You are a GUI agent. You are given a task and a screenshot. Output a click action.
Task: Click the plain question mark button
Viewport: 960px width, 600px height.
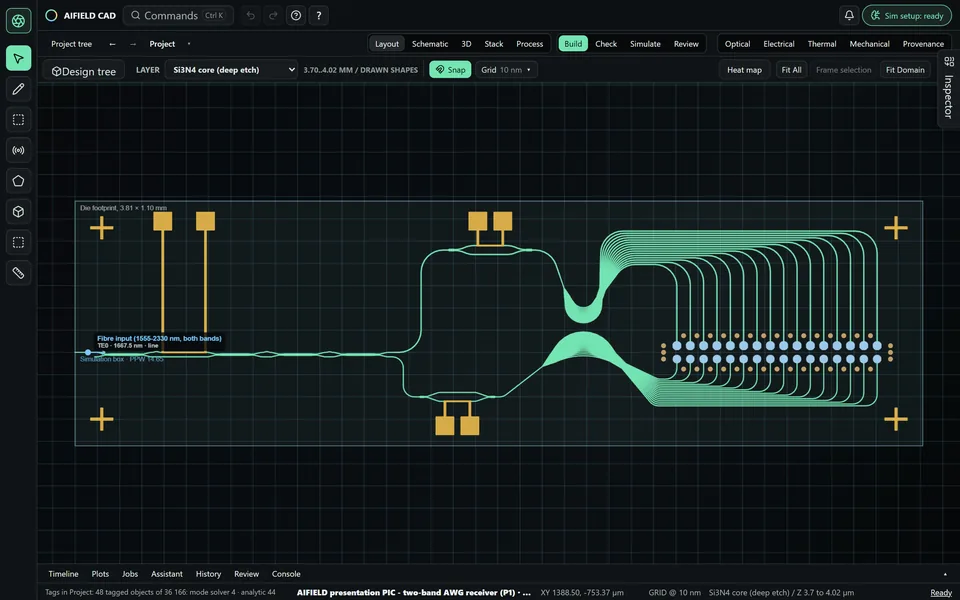[x=318, y=15]
